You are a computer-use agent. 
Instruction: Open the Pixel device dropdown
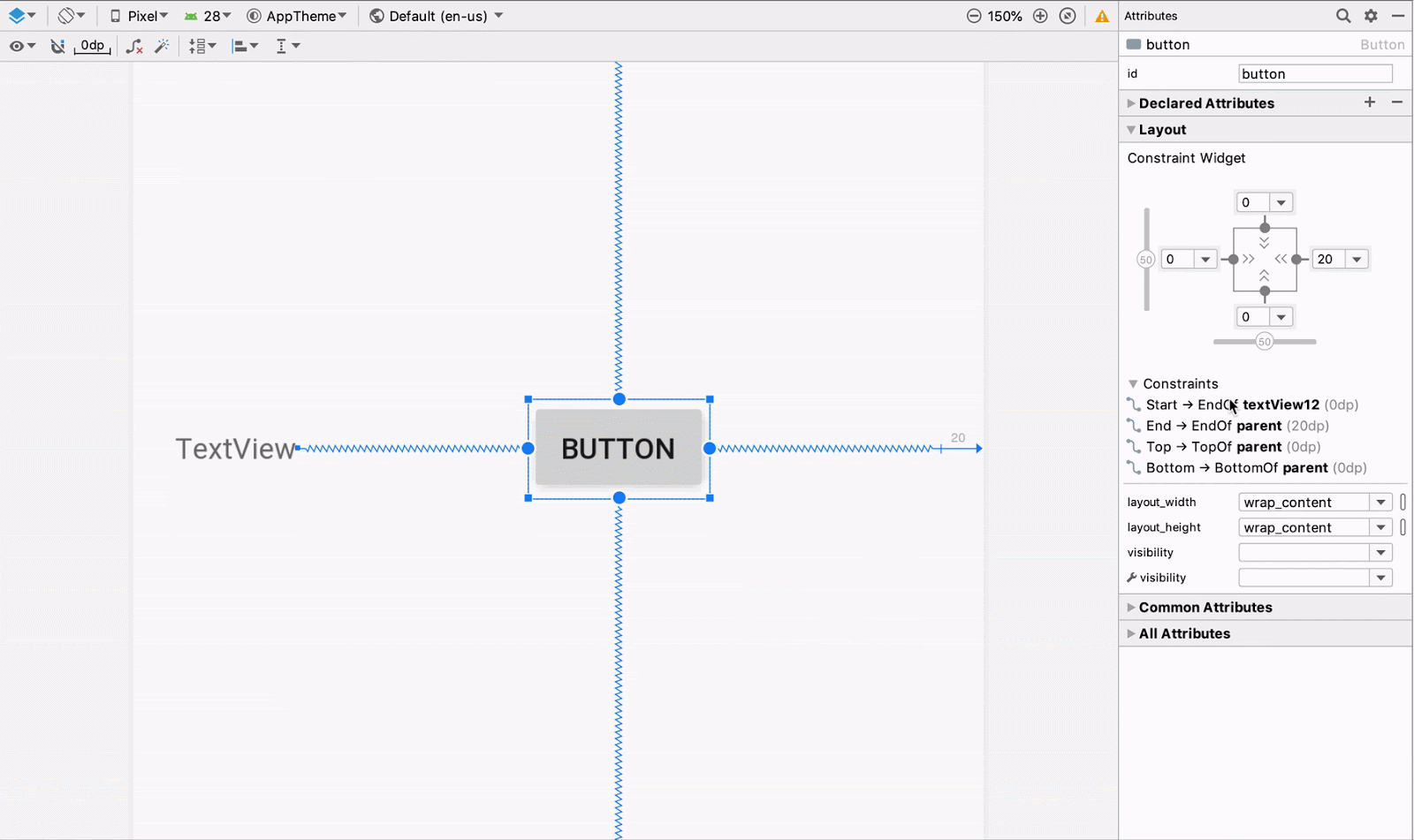[x=139, y=16]
